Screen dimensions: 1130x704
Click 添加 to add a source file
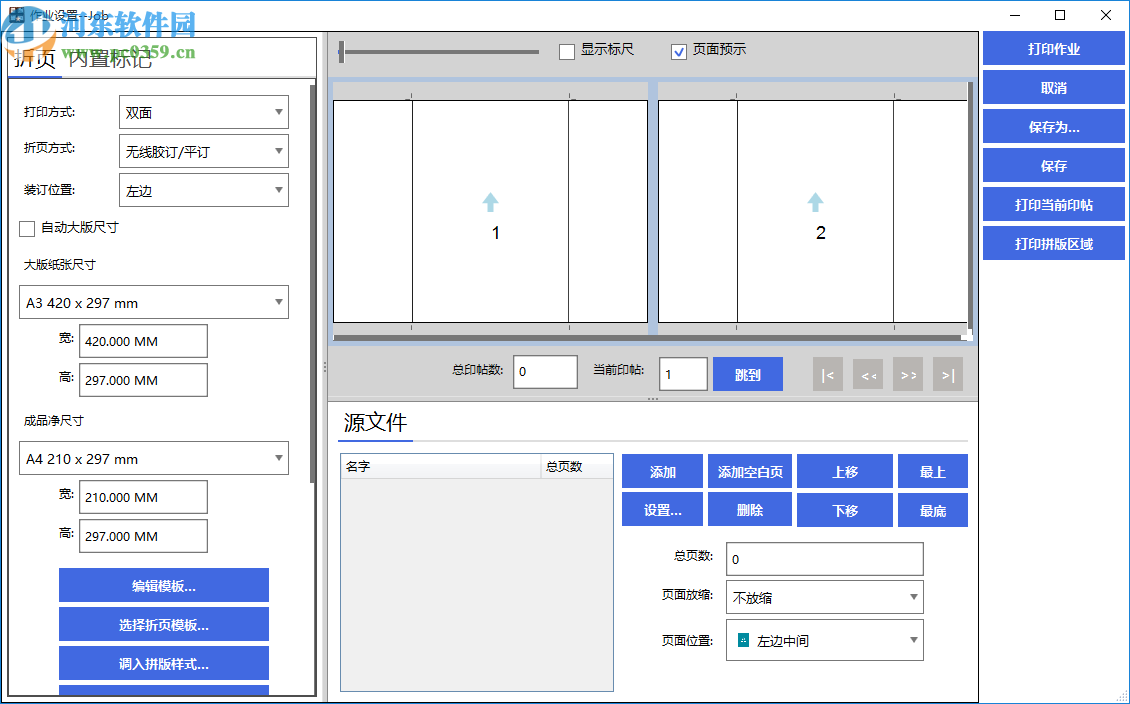[662, 471]
